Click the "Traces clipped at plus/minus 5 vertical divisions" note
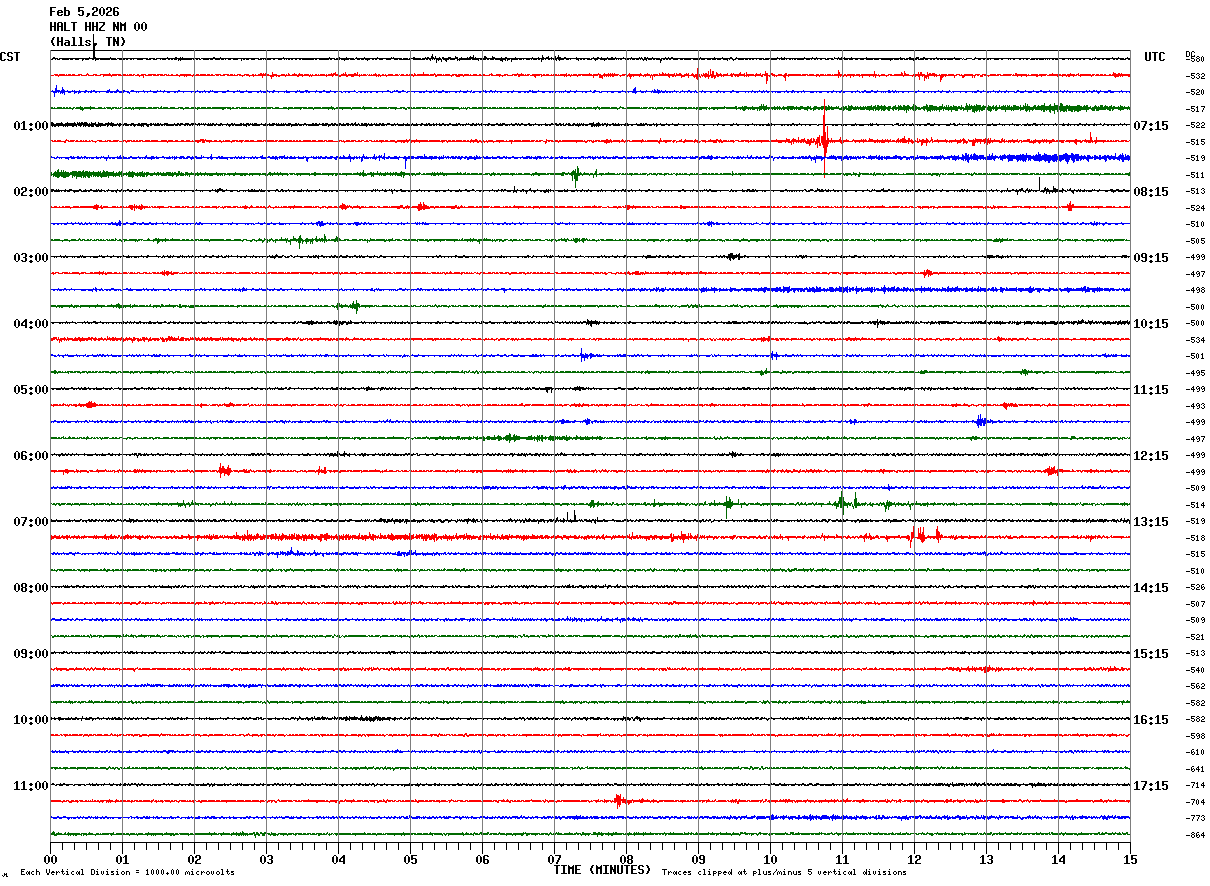 point(785,872)
